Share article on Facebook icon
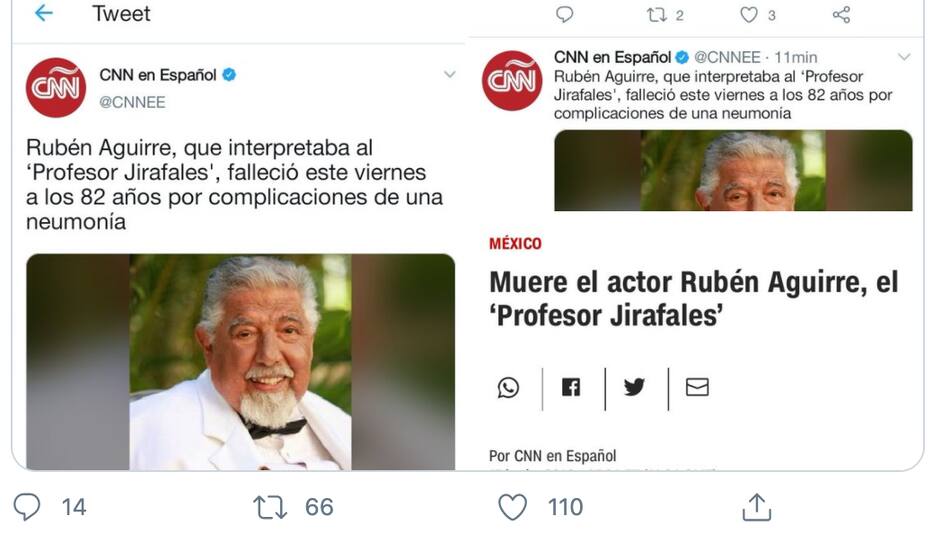 (571, 387)
